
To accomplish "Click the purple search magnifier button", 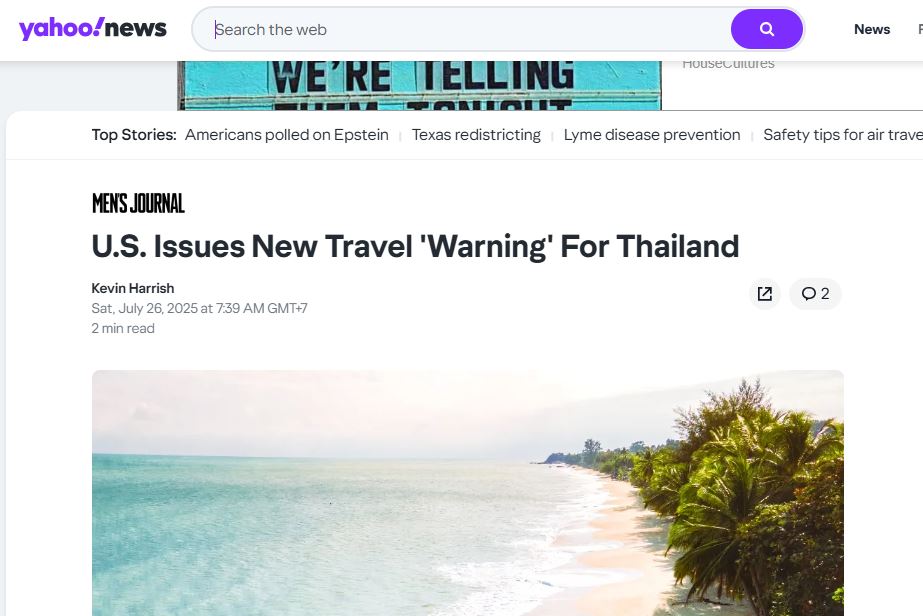I will tap(766, 29).
